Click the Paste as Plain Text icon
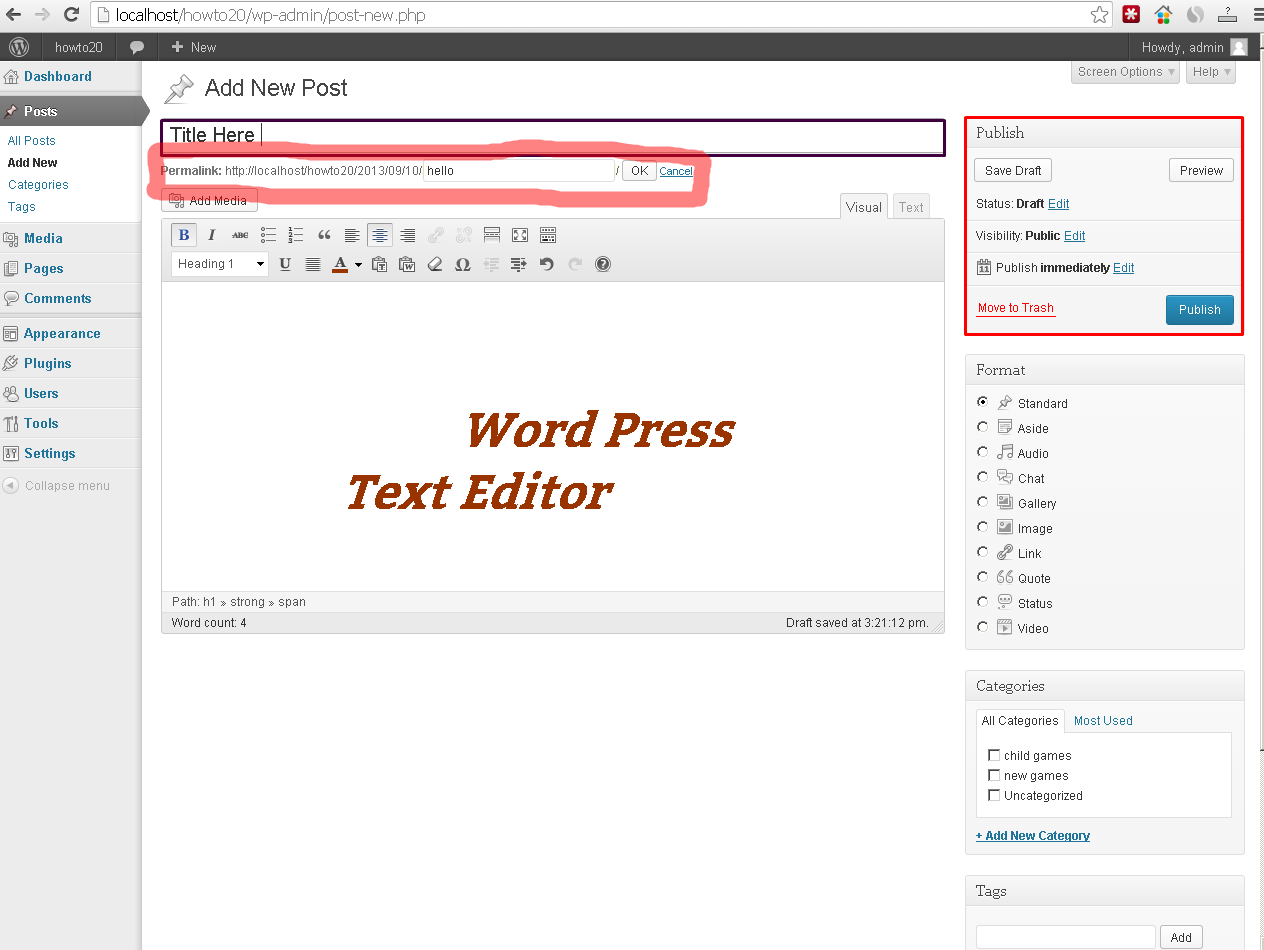 (x=379, y=264)
